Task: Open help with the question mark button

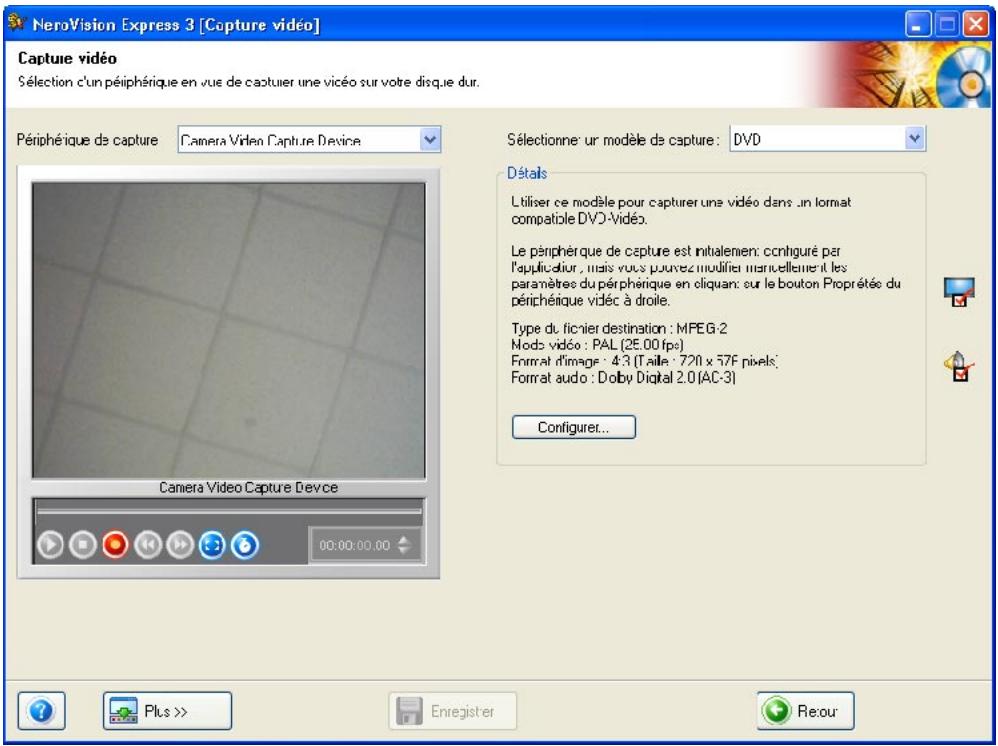Action: tap(41, 710)
